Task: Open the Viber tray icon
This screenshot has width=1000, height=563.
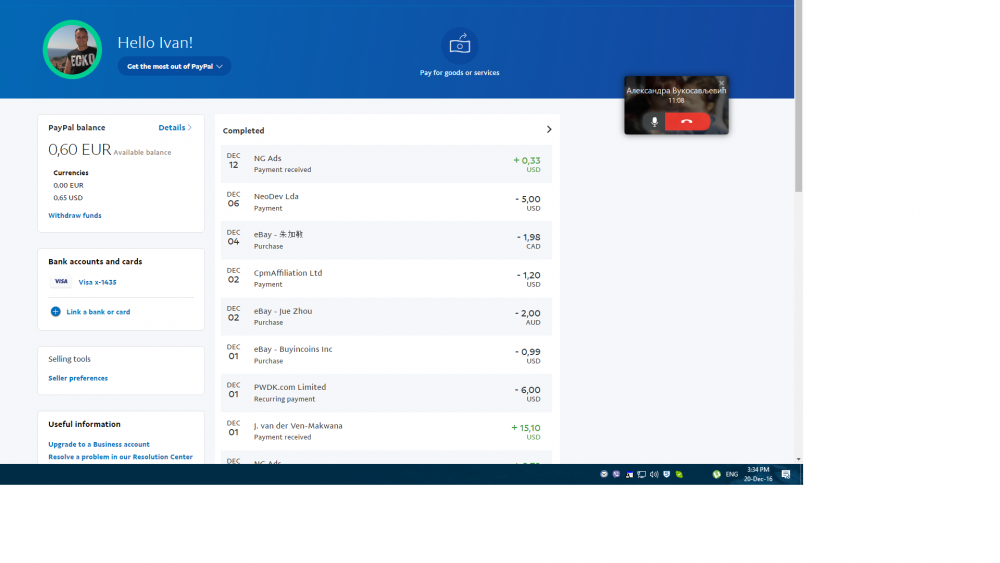Action: [x=616, y=474]
